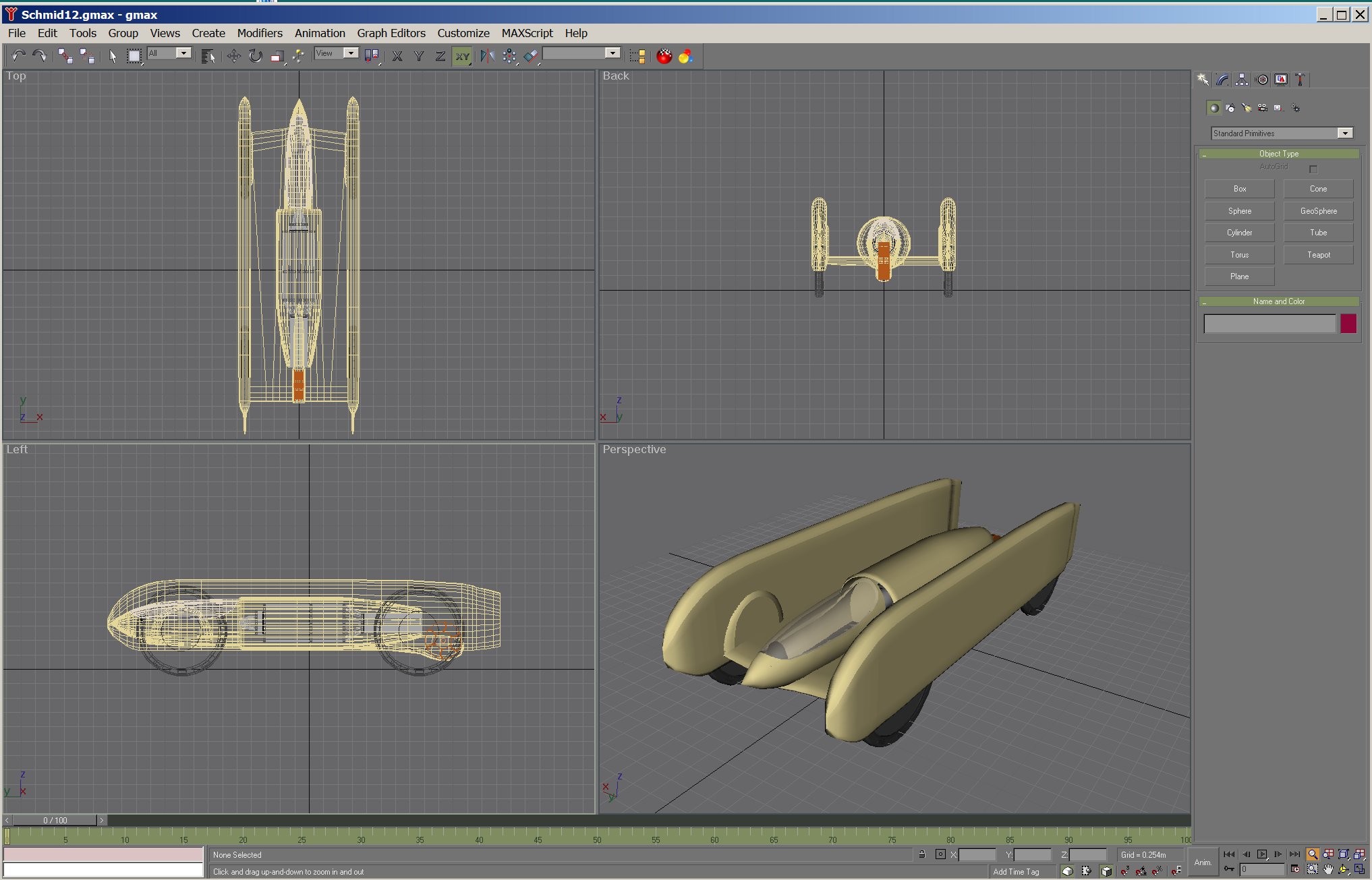1372x880 pixels.
Task: Toggle the Anim. animate mode button
Action: (1203, 862)
